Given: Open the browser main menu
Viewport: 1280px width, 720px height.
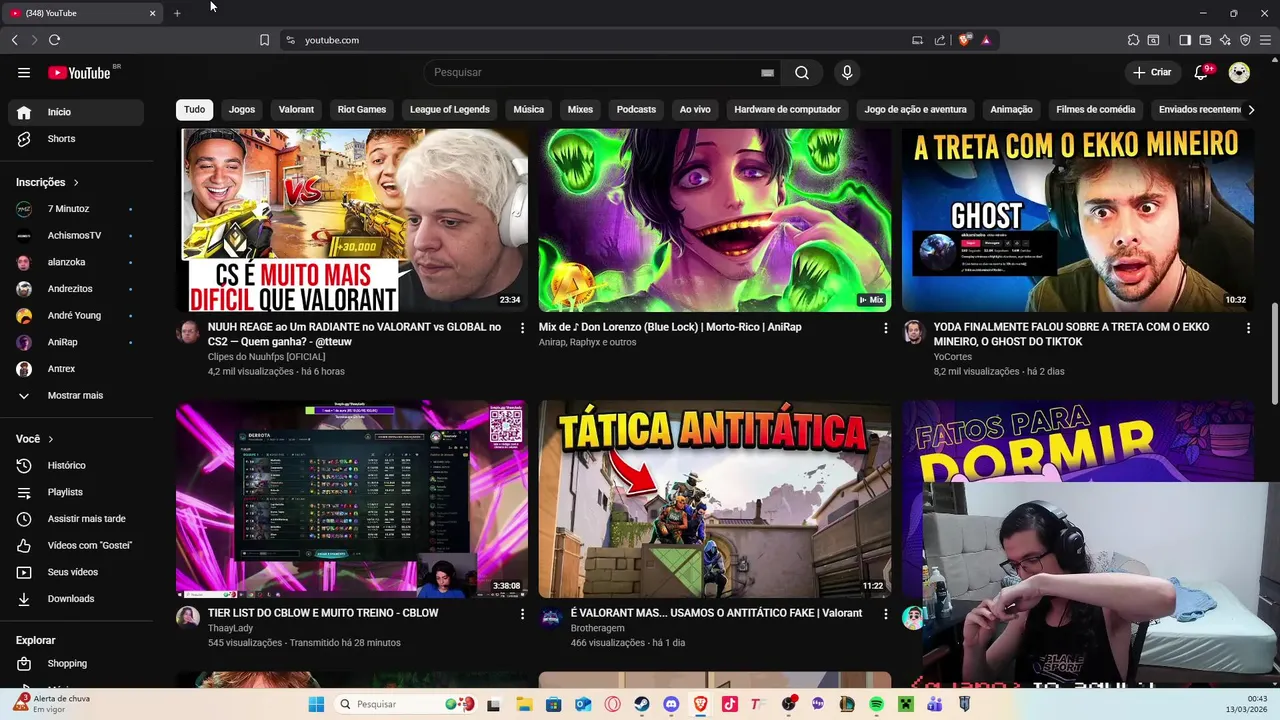Looking at the screenshot, I should tap(1265, 40).
